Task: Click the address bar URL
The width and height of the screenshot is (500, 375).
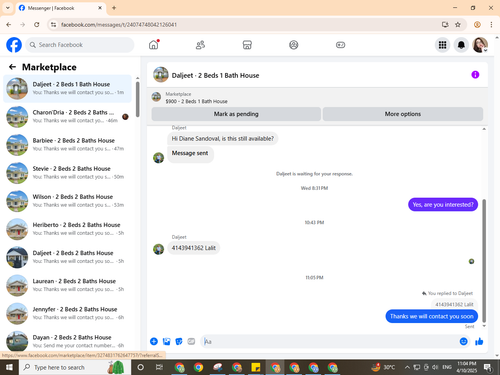Action: pyautogui.click(x=119, y=25)
